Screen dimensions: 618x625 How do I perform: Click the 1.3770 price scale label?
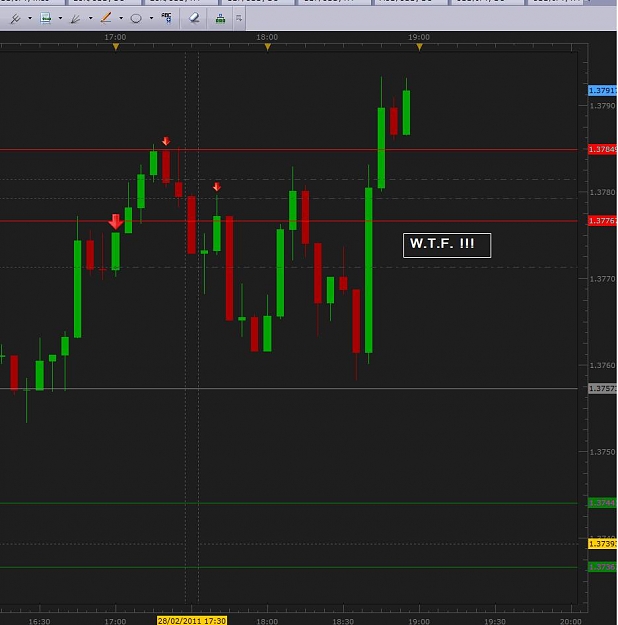602,279
